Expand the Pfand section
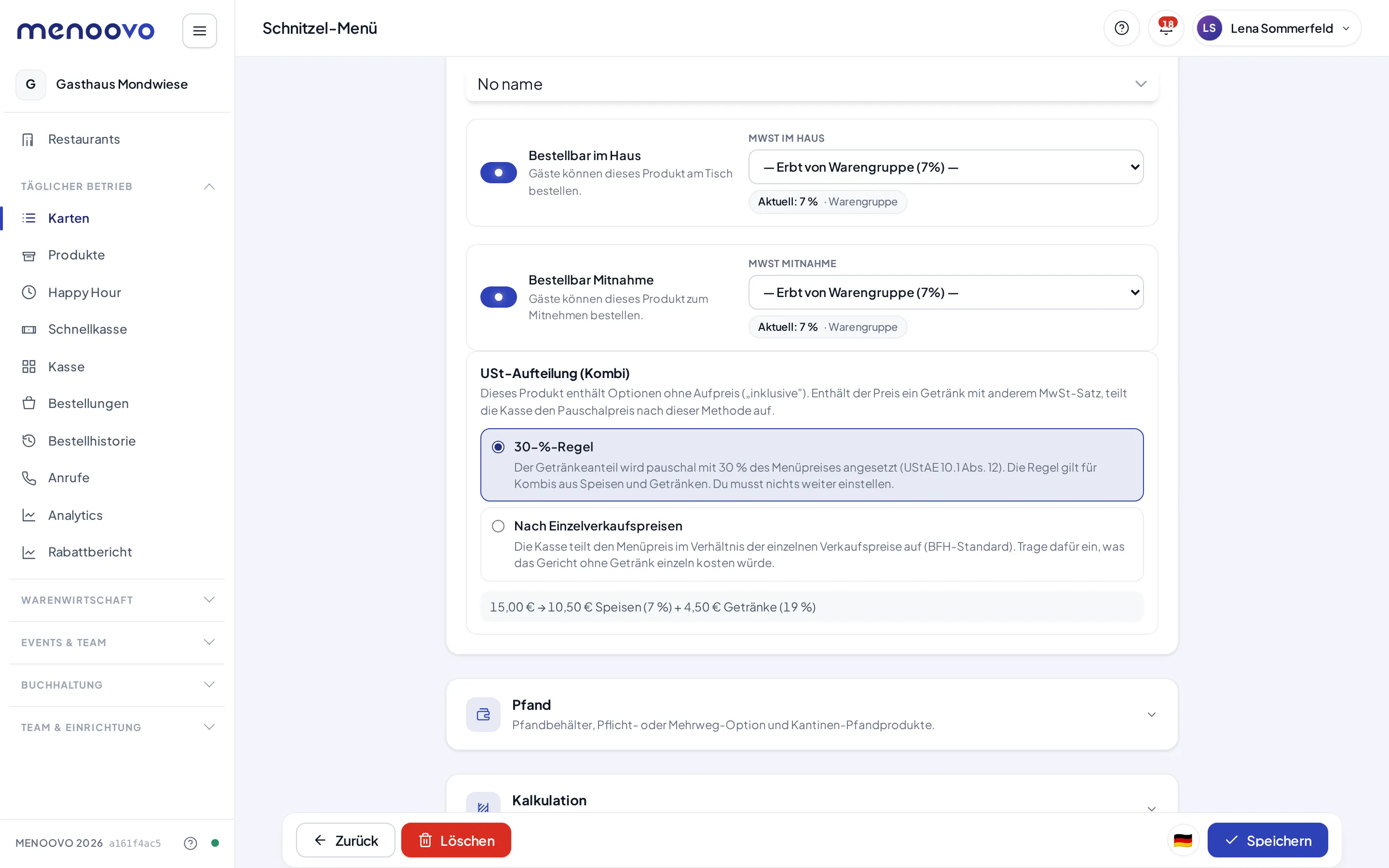 812,715
